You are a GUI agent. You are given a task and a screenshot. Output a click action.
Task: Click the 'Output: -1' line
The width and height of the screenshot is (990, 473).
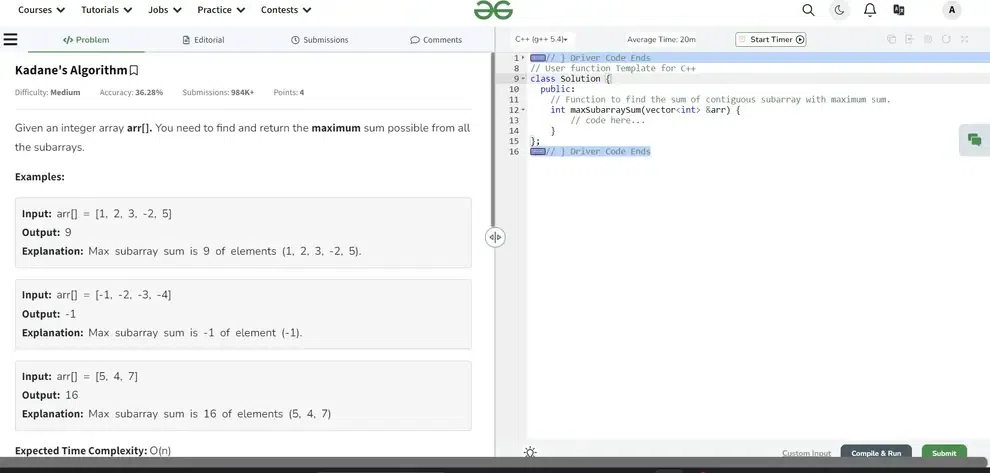[x=49, y=314]
